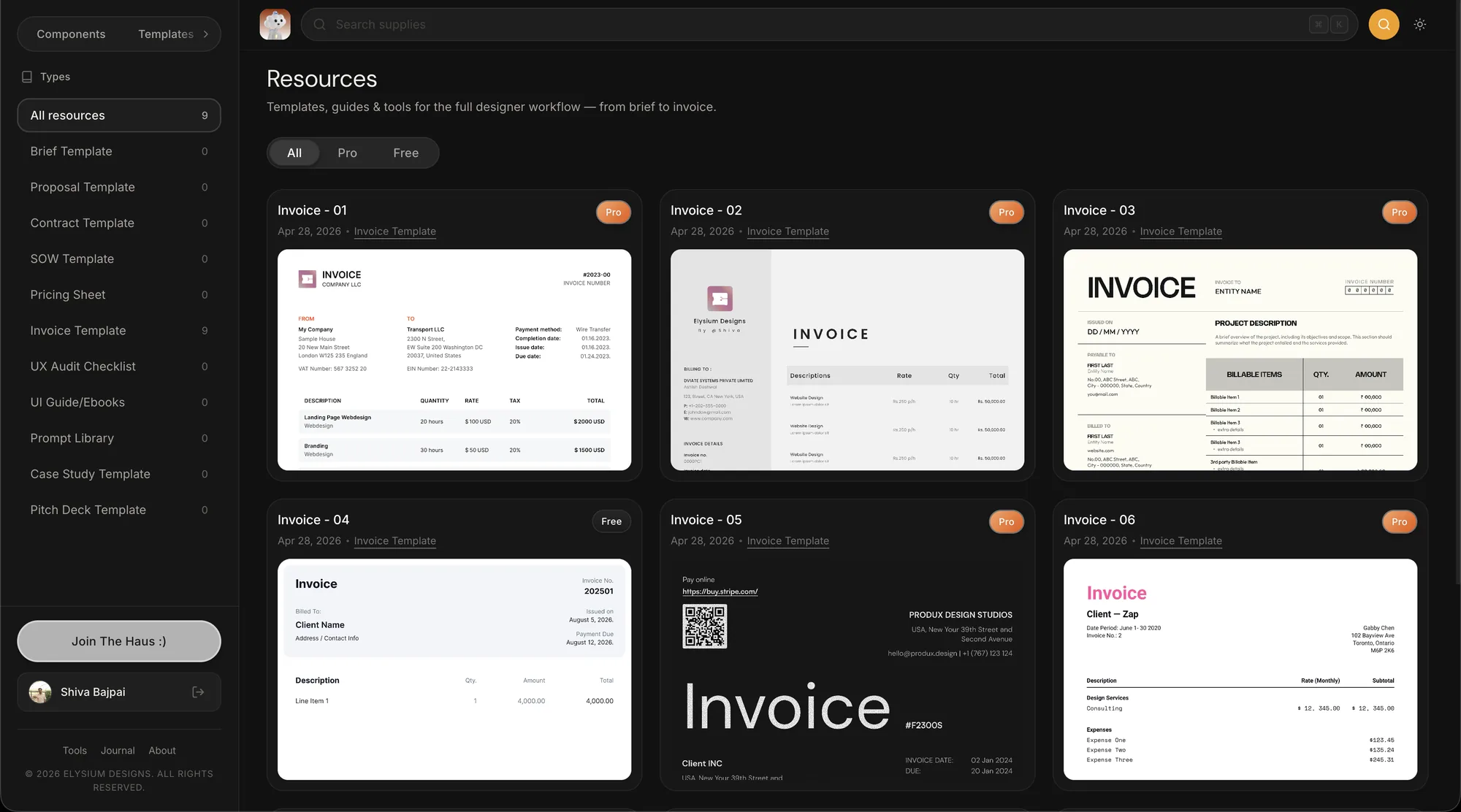Open Invoice - 01 preview thumbnail
1461x812 pixels.
point(454,360)
